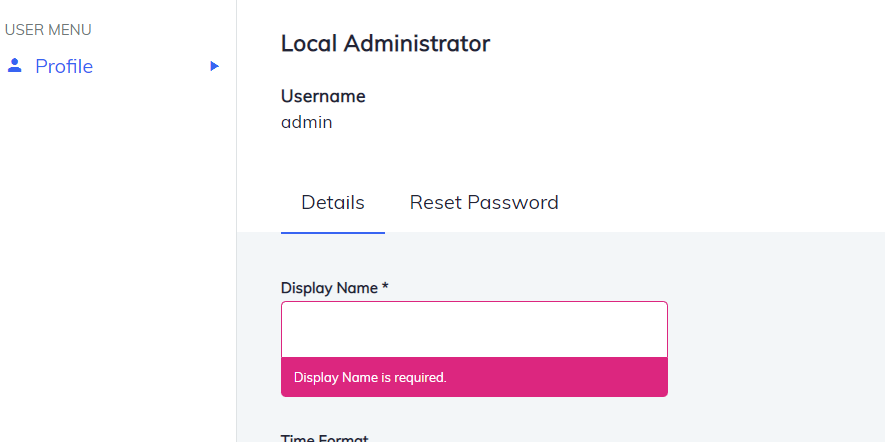Open the Profile menu item

(x=64, y=66)
